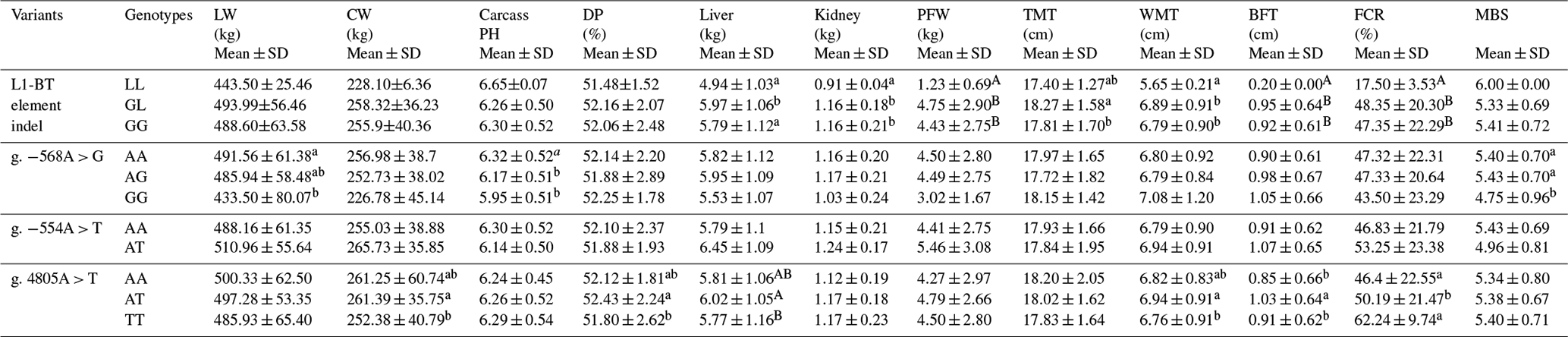This screenshot has width=1568, height=337.
Task: Select the g. −554A > T variant label
Action: point(56,228)
